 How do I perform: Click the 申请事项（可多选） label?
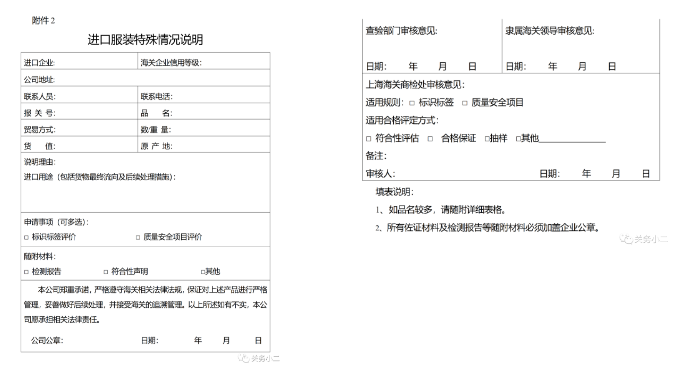pos(56,222)
